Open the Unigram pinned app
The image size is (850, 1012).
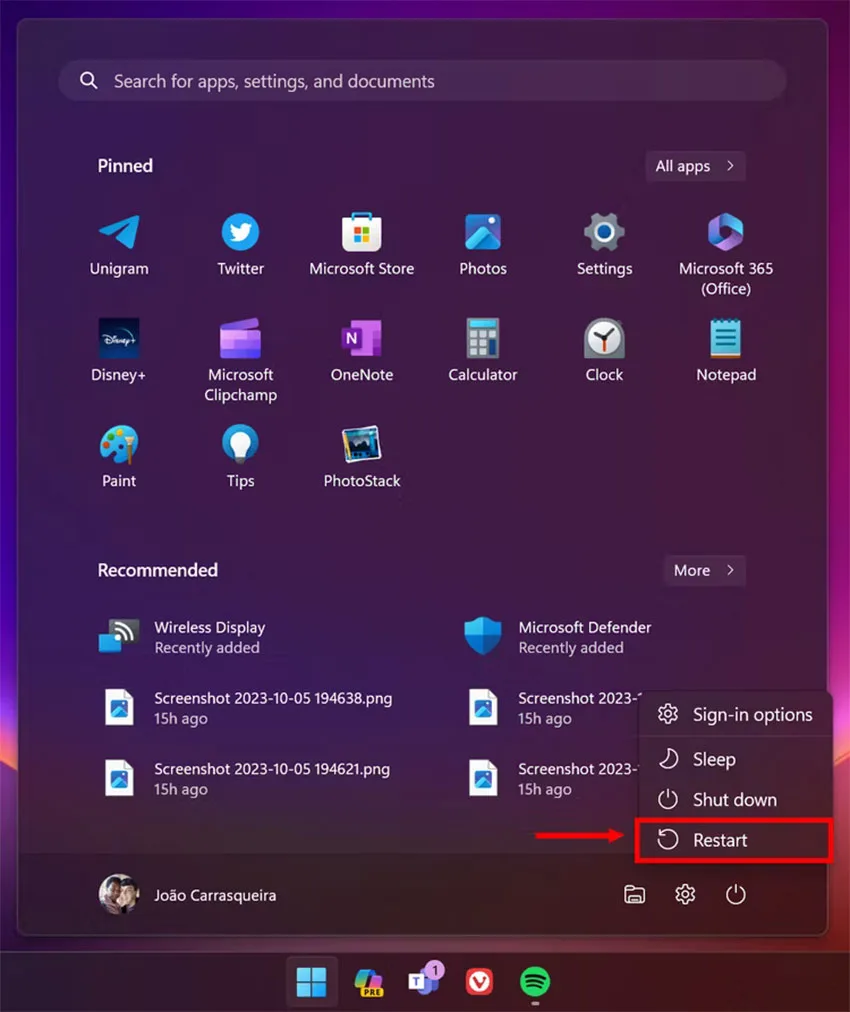(119, 245)
